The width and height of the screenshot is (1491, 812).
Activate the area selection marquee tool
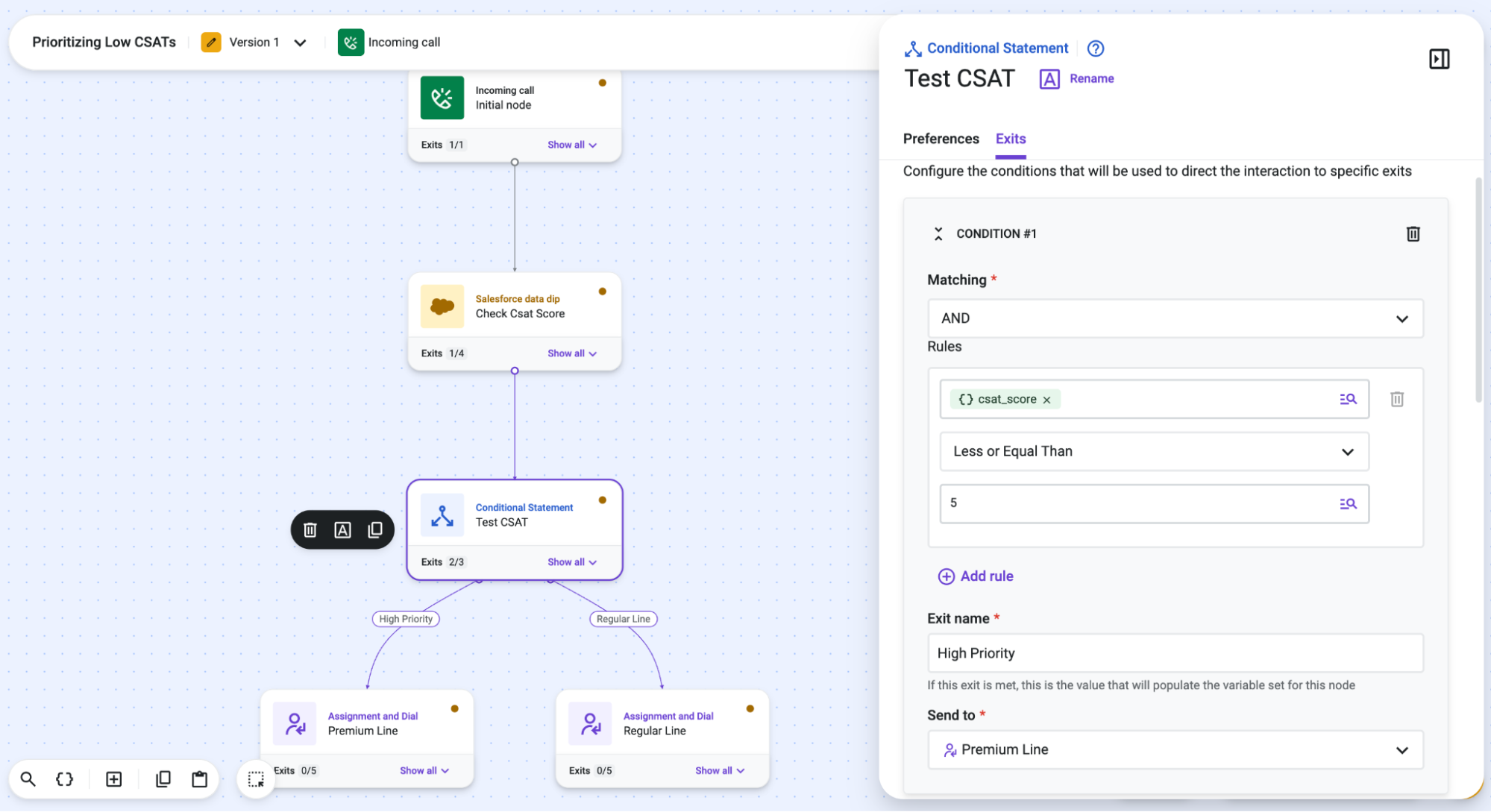point(256,779)
